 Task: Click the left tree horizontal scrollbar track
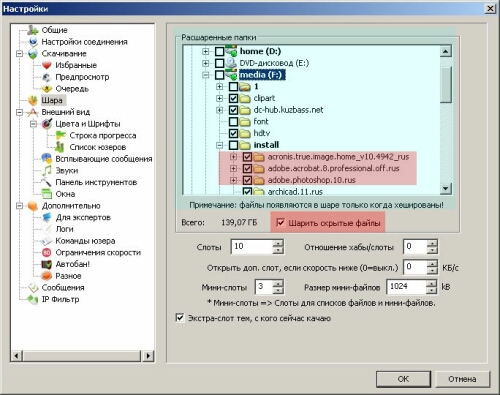coord(82,356)
